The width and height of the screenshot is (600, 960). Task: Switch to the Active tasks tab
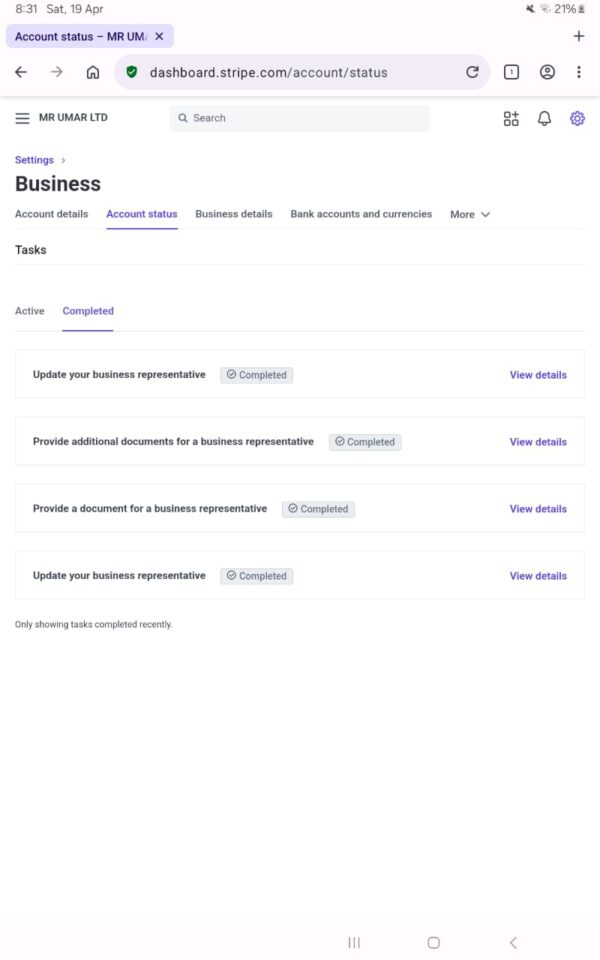pos(30,311)
